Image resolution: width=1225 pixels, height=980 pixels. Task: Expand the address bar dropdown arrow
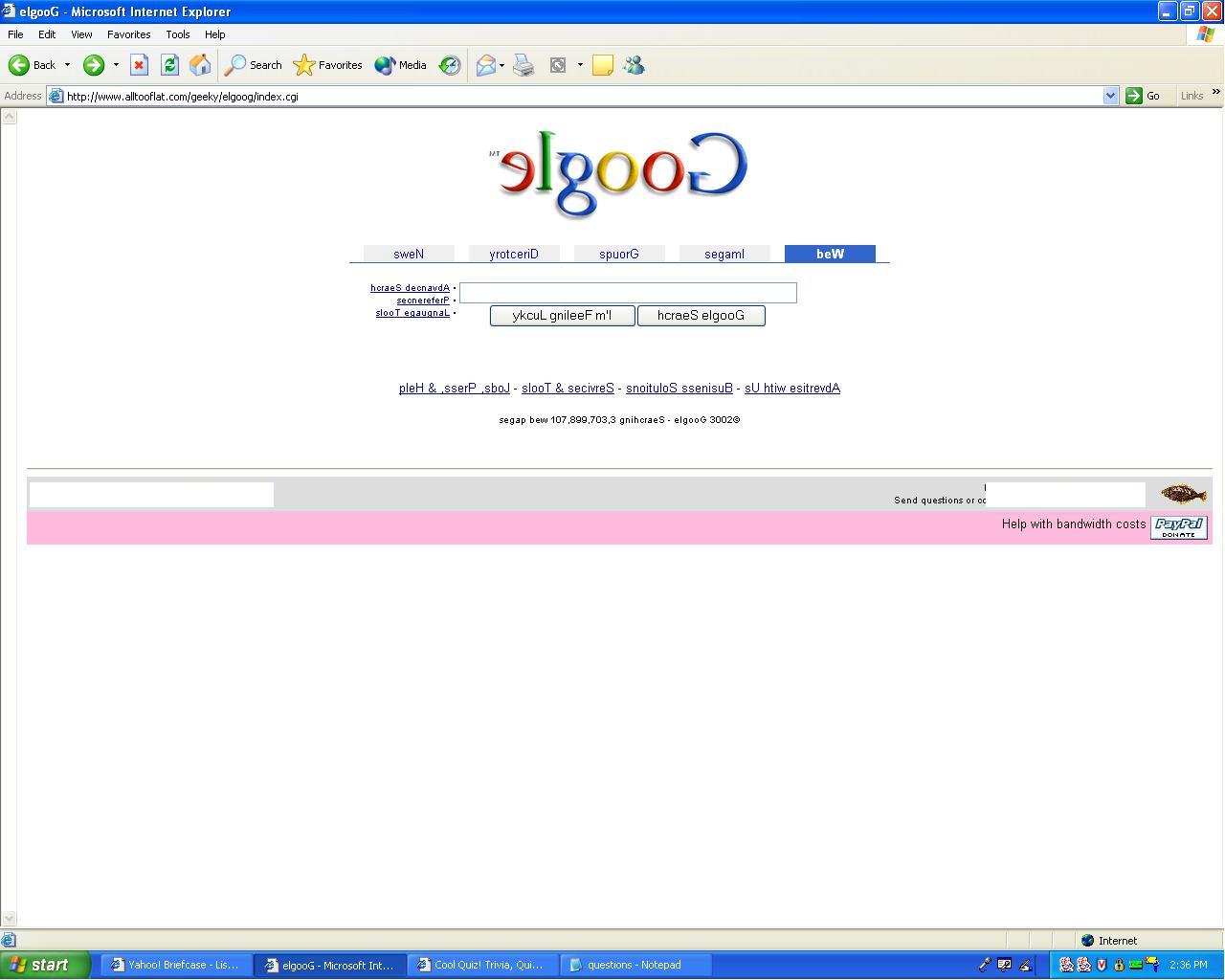(1110, 96)
